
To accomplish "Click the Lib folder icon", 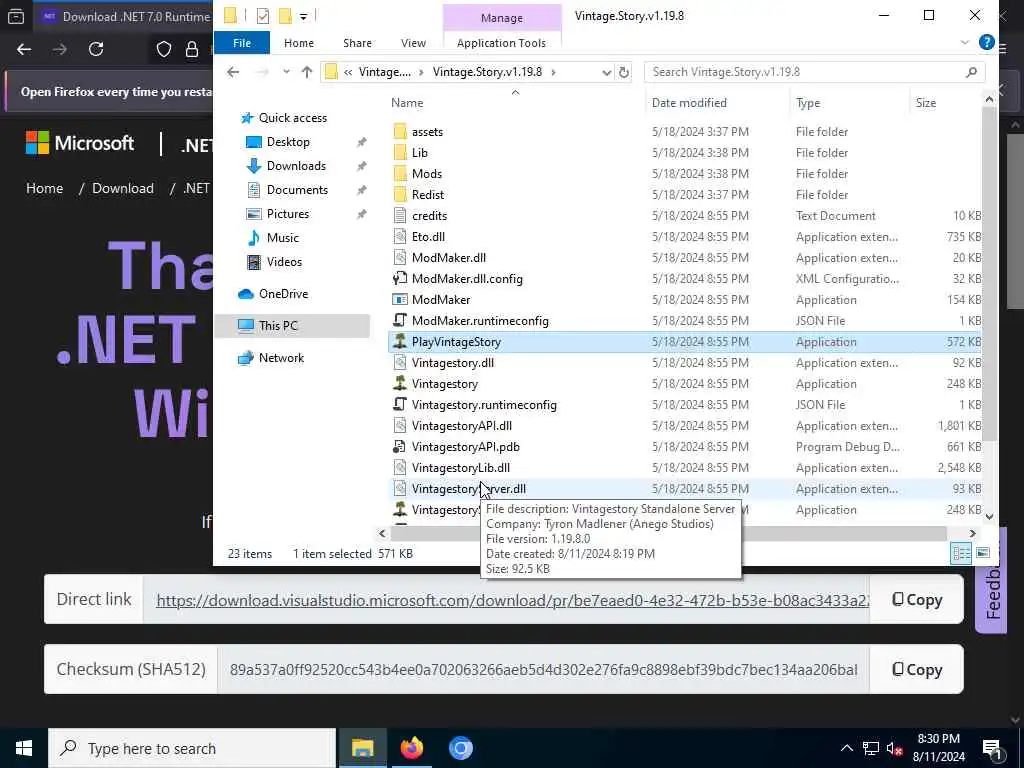I will pos(400,153).
